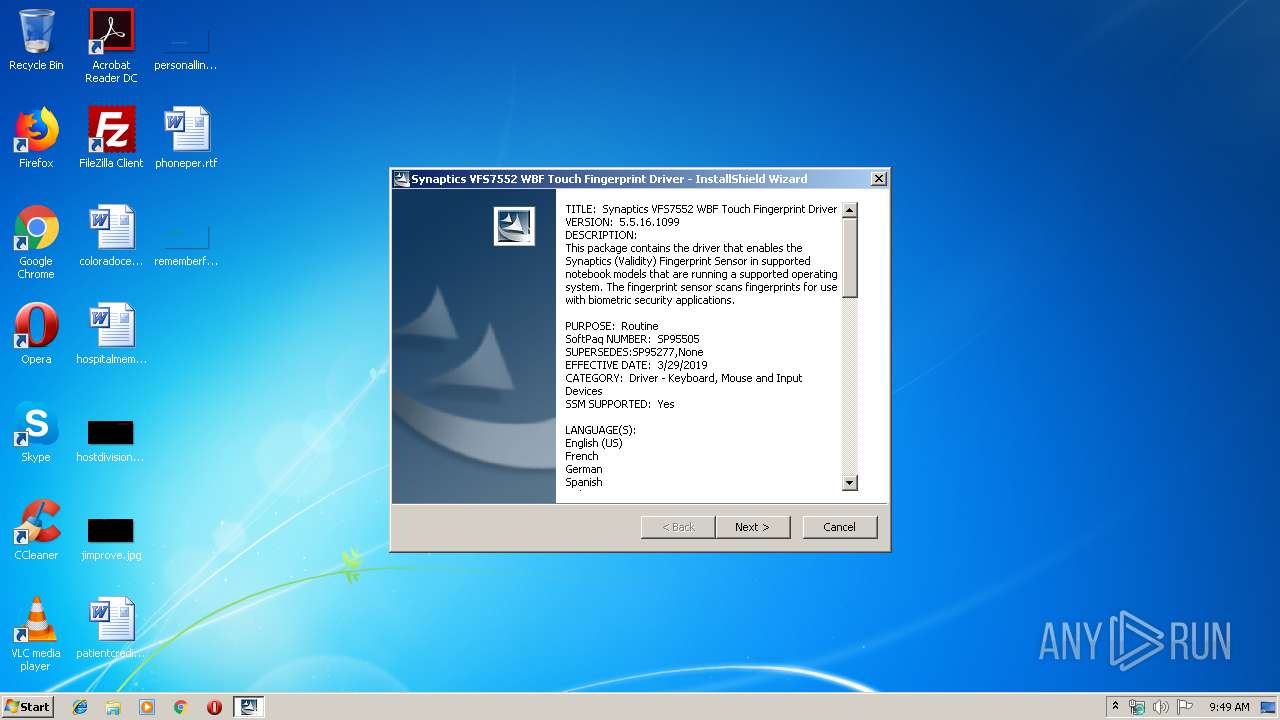Image resolution: width=1280 pixels, height=720 pixels.
Task: Open Windows Explorer from taskbar
Action: 113,707
